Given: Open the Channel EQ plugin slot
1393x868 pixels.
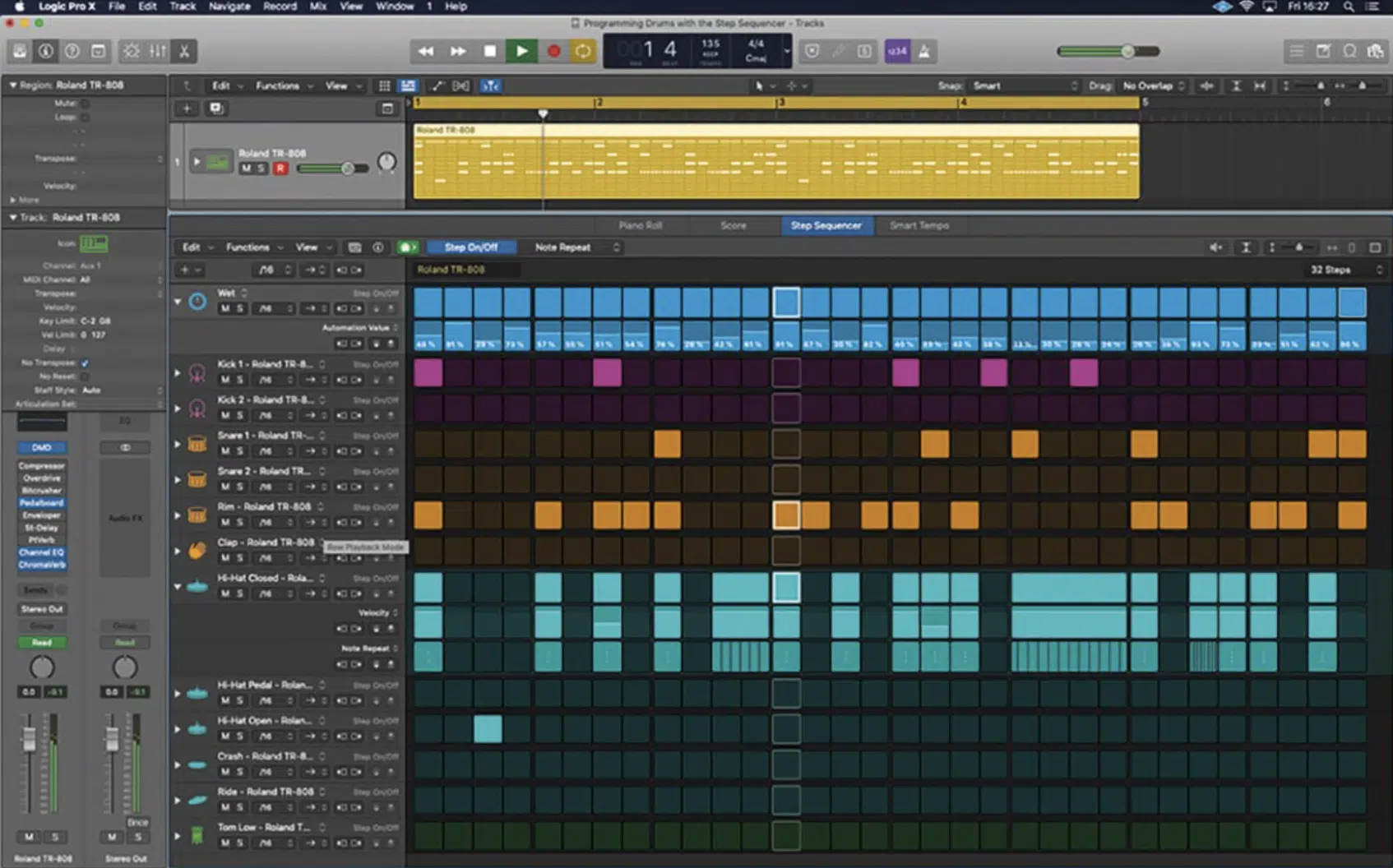Looking at the screenshot, I should 42,552.
